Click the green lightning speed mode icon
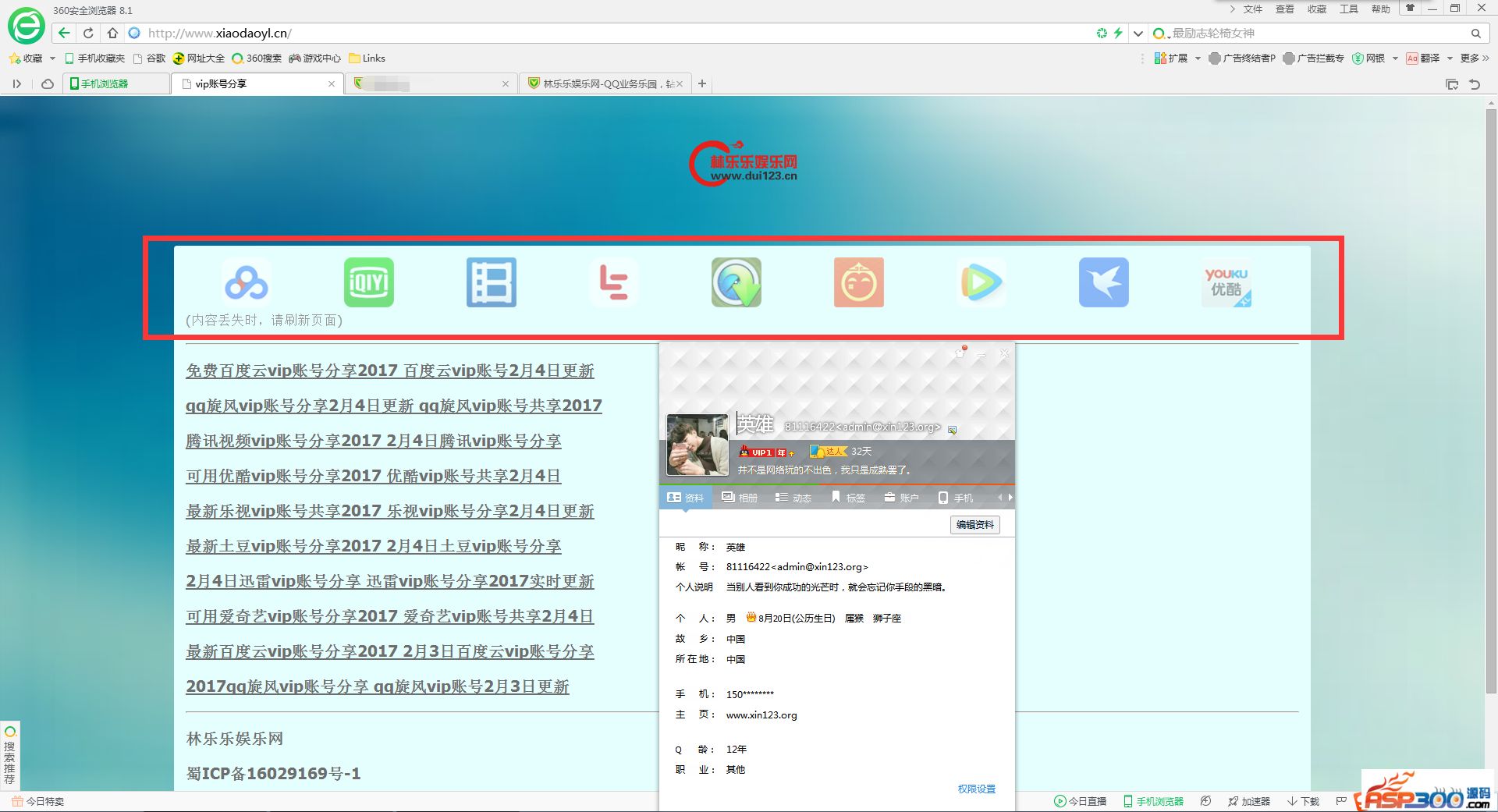Image resolution: width=1498 pixels, height=812 pixels. point(1118,33)
